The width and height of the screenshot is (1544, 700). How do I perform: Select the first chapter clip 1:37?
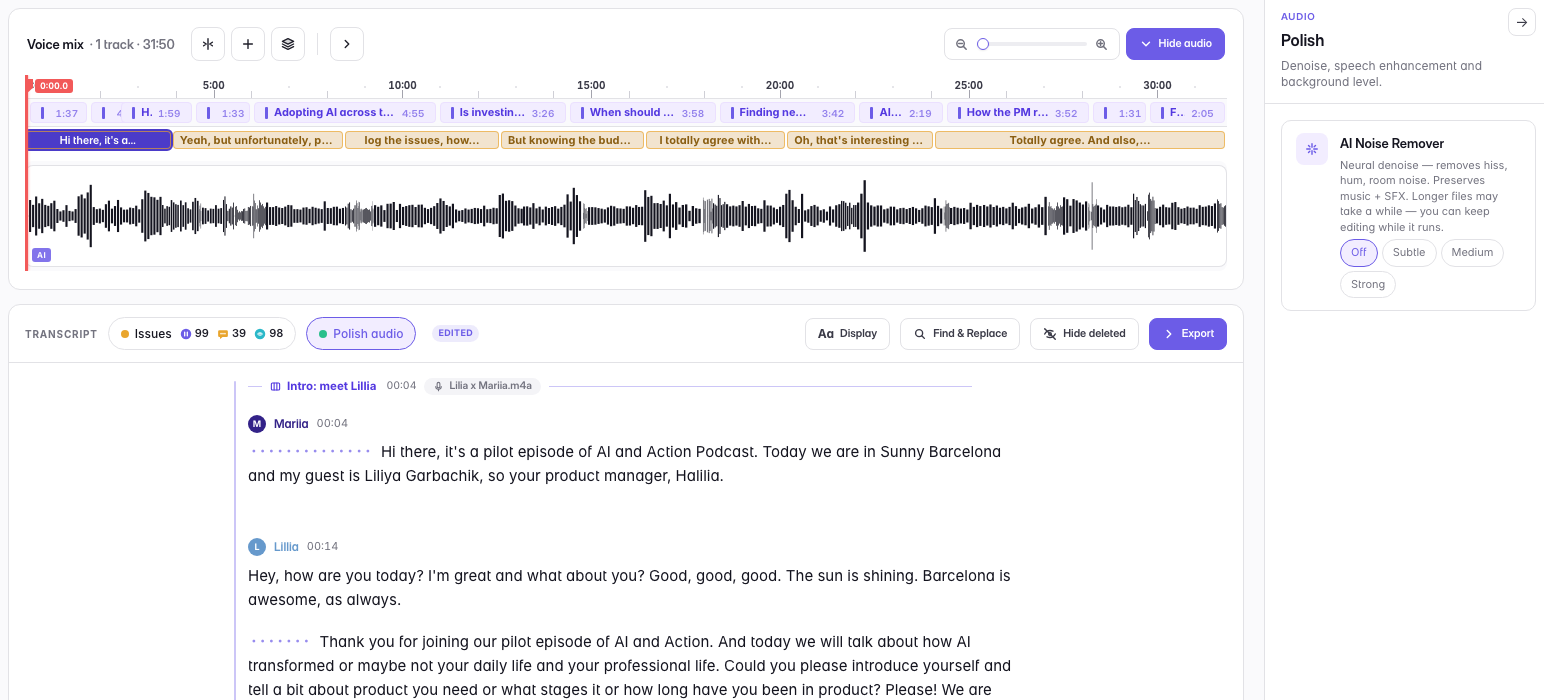[58, 113]
